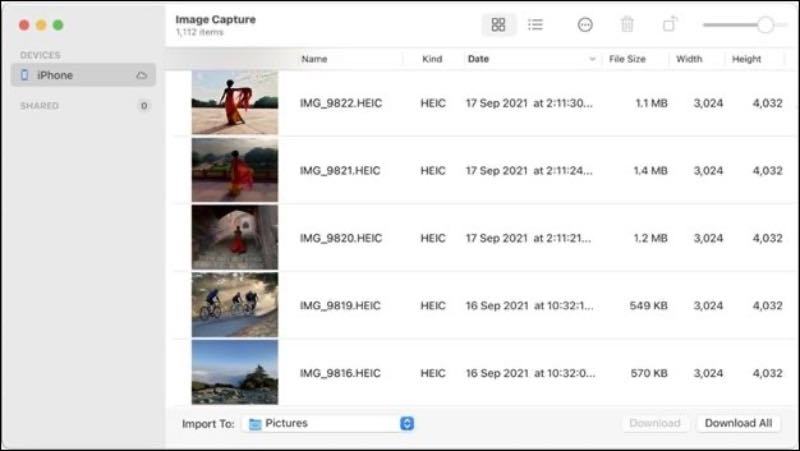Click the cloud icon beside iPhone
Image resolution: width=800 pixels, height=451 pixels.
142,75
